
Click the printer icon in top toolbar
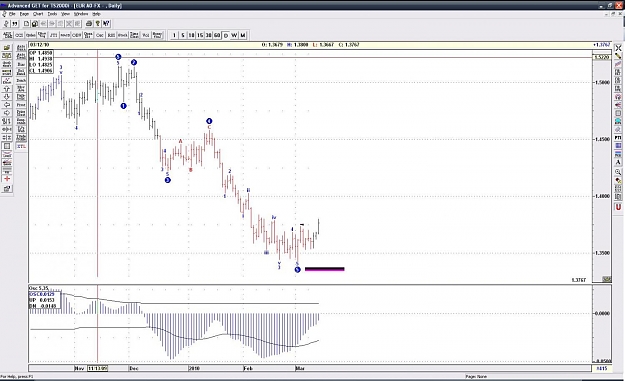(89, 24)
